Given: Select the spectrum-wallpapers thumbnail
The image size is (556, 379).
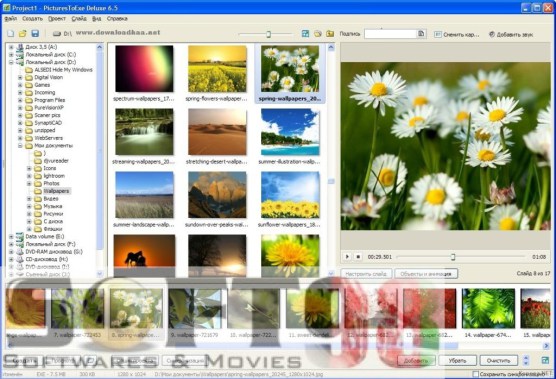Looking at the screenshot, I should tap(144, 69).
